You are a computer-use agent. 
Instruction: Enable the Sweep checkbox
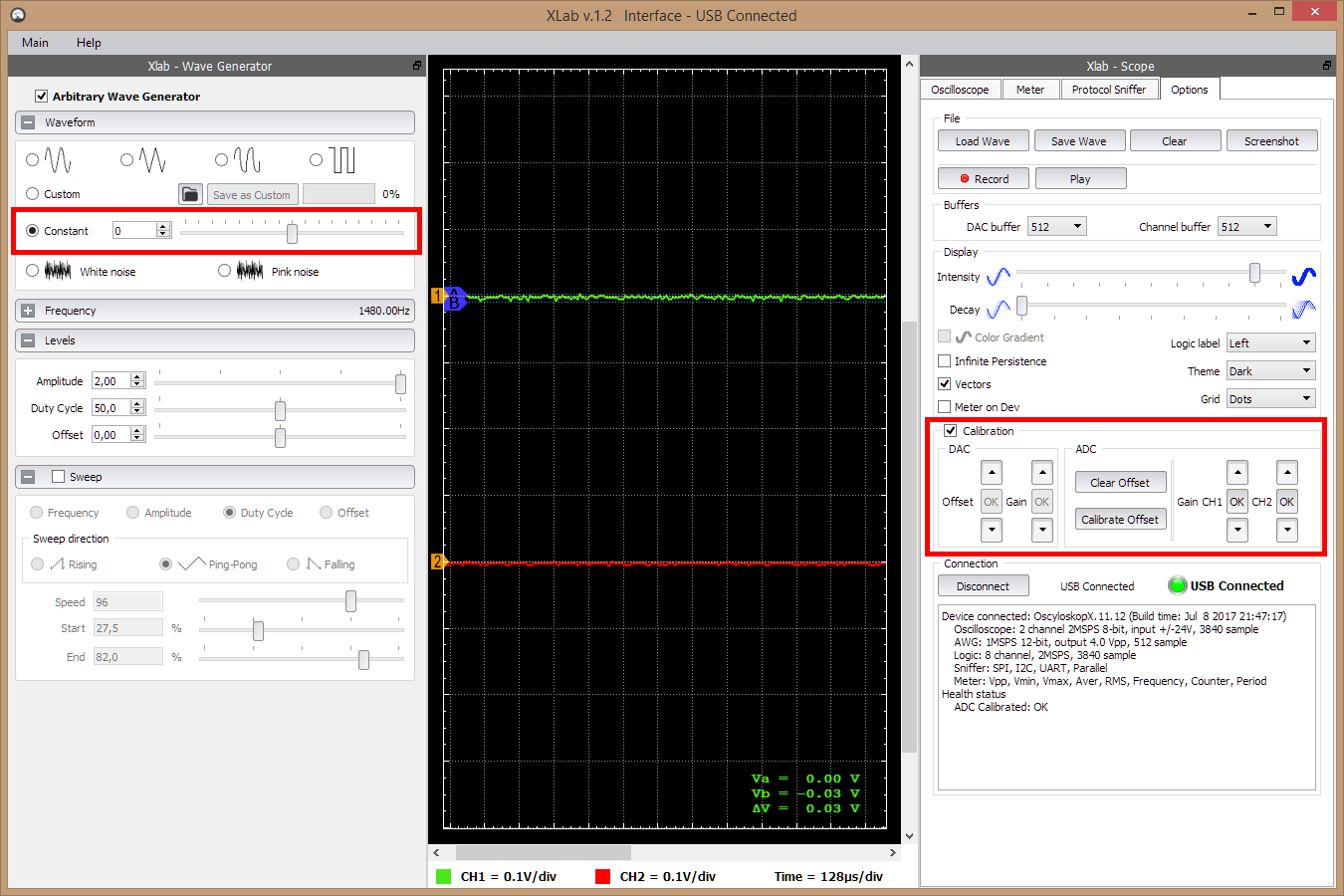tap(58, 477)
